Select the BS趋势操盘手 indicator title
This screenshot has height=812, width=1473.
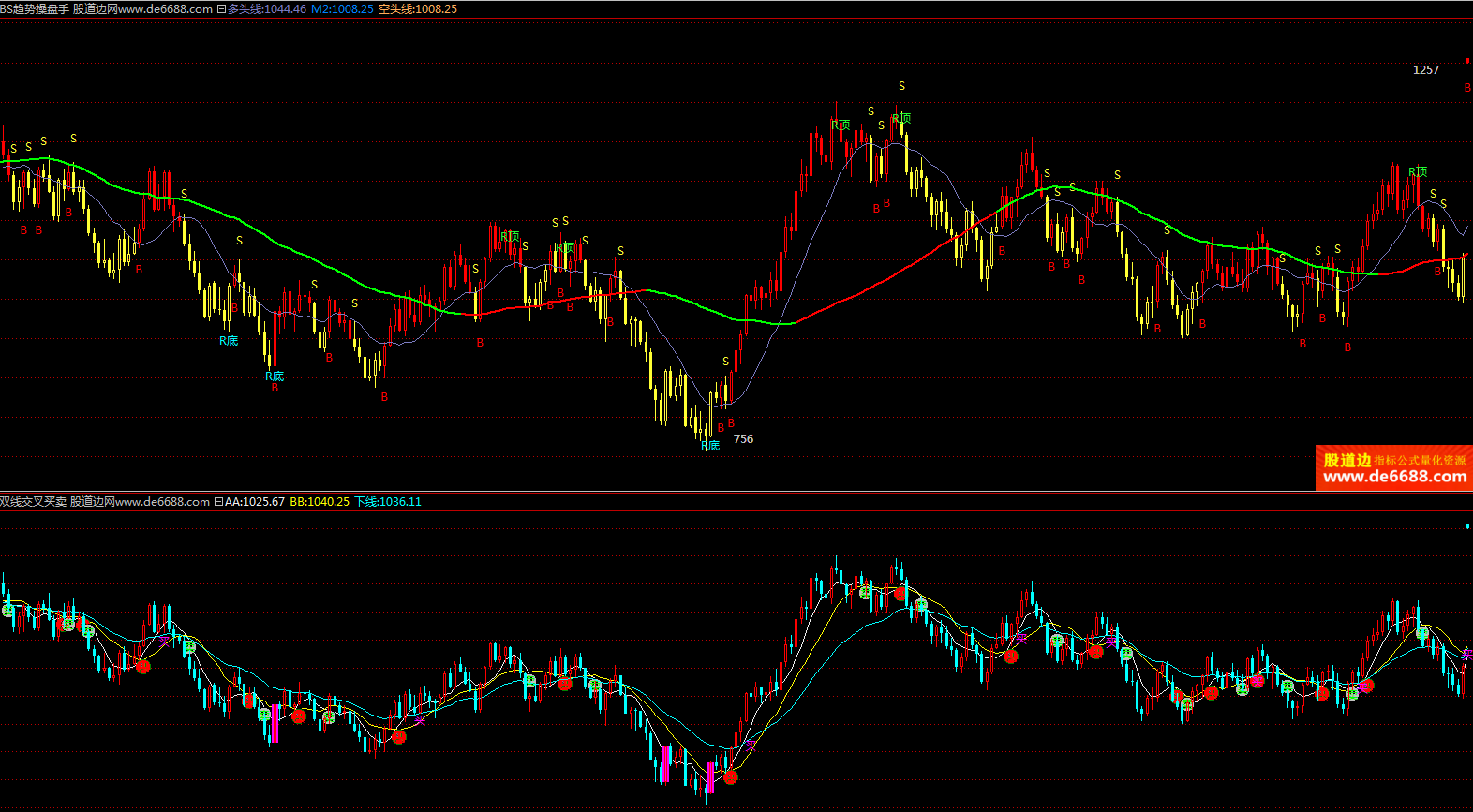[x=35, y=9]
